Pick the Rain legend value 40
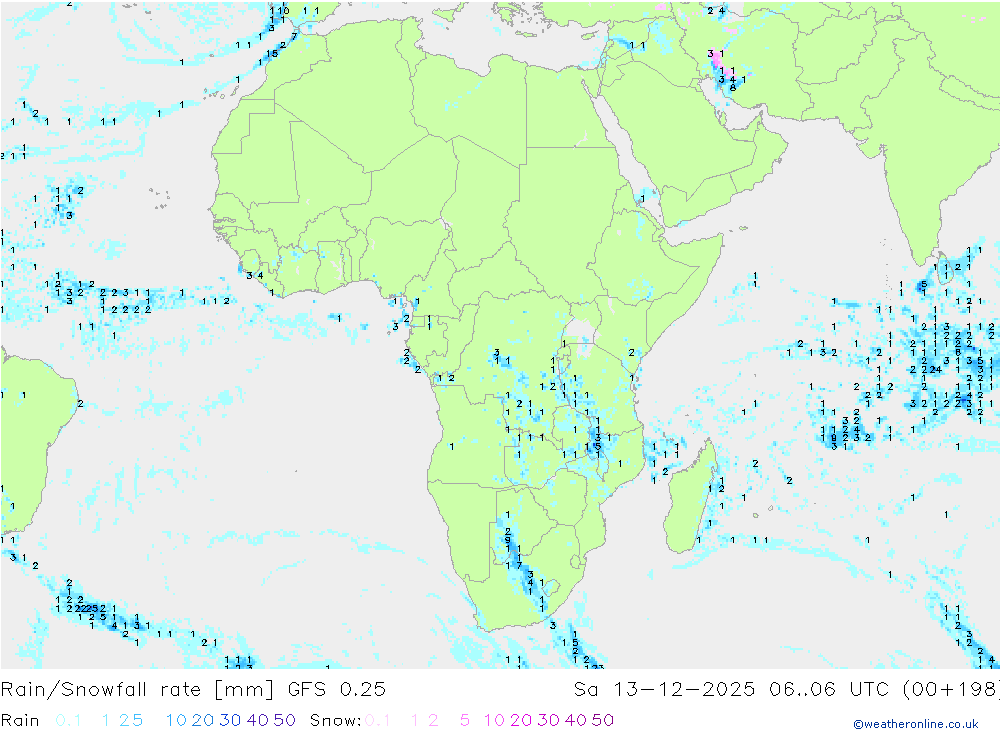Viewport: 1000px width, 733px height. point(258,720)
